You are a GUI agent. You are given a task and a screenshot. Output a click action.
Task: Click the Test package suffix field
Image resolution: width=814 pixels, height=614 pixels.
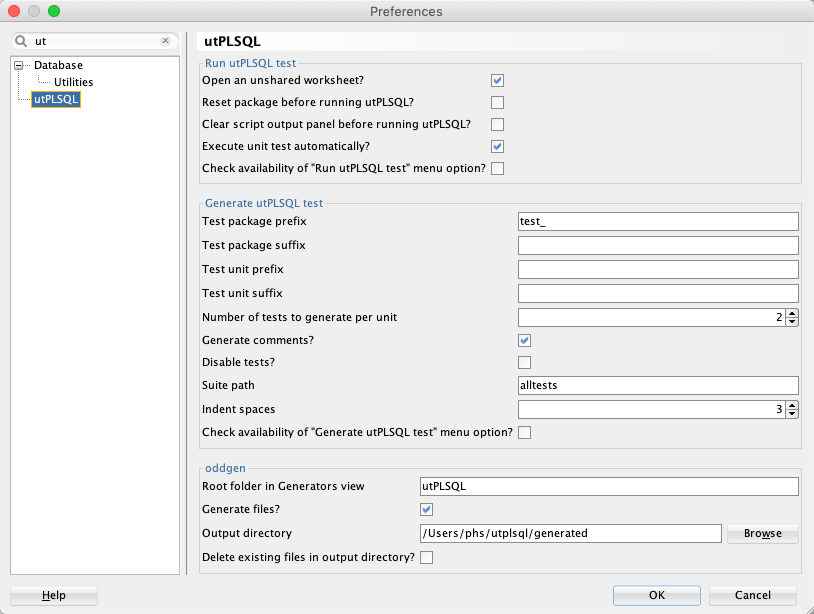[658, 245]
